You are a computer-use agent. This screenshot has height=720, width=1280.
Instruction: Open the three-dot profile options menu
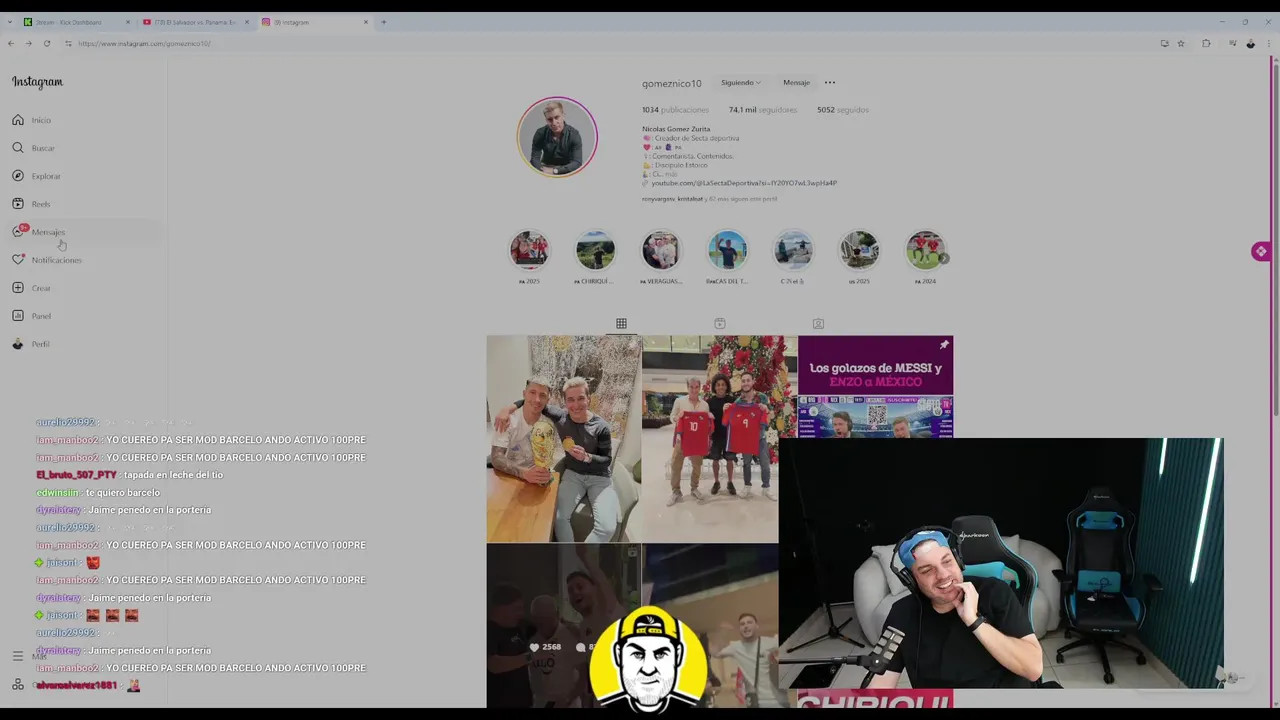tap(830, 83)
